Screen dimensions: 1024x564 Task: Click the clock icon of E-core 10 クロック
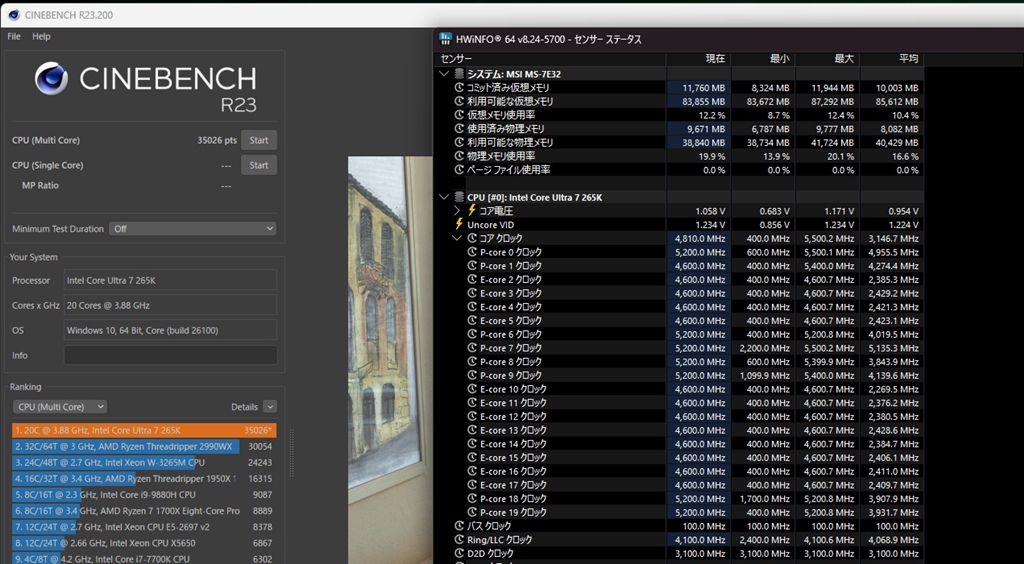pyautogui.click(x=472, y=389)
